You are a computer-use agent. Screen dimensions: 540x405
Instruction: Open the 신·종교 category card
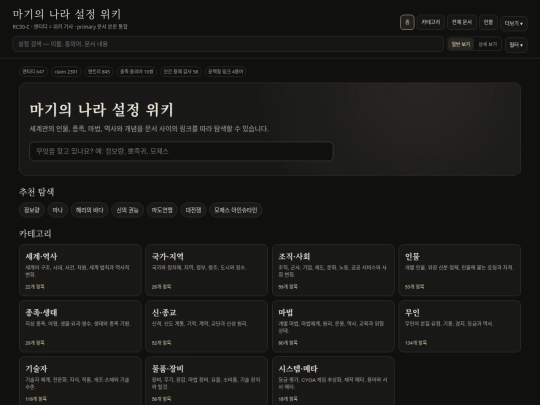pyautogui.click(x=206, y=326)
